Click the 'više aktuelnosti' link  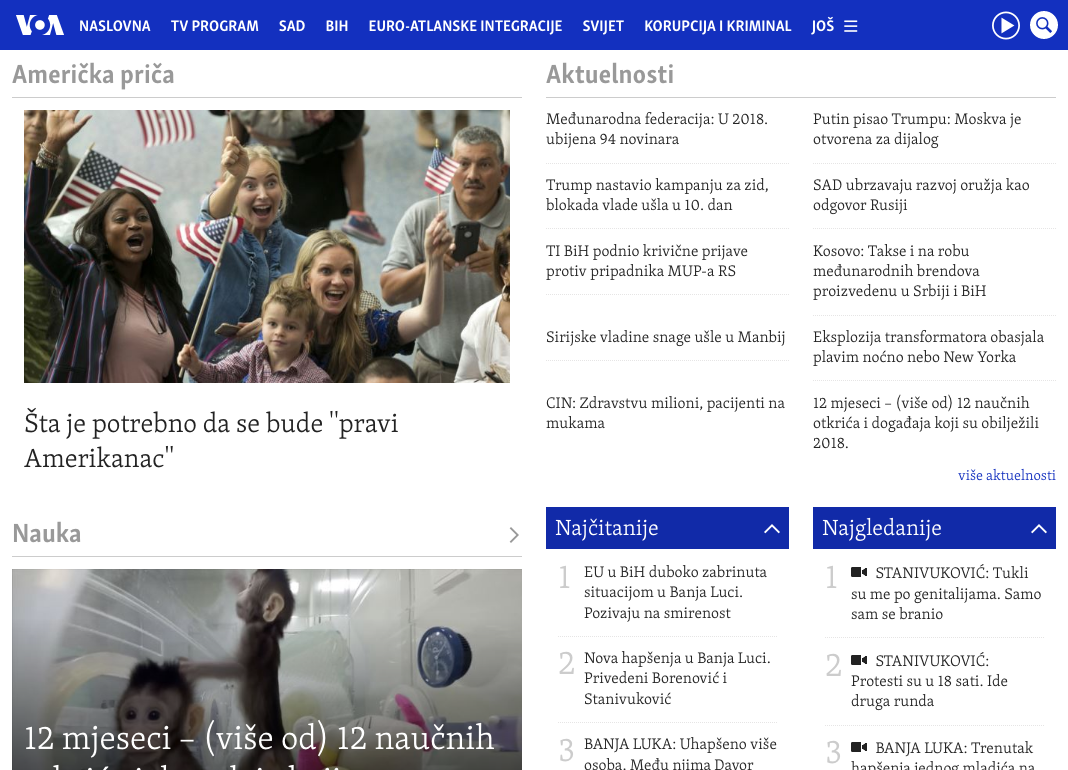[x=1006, y=475]
